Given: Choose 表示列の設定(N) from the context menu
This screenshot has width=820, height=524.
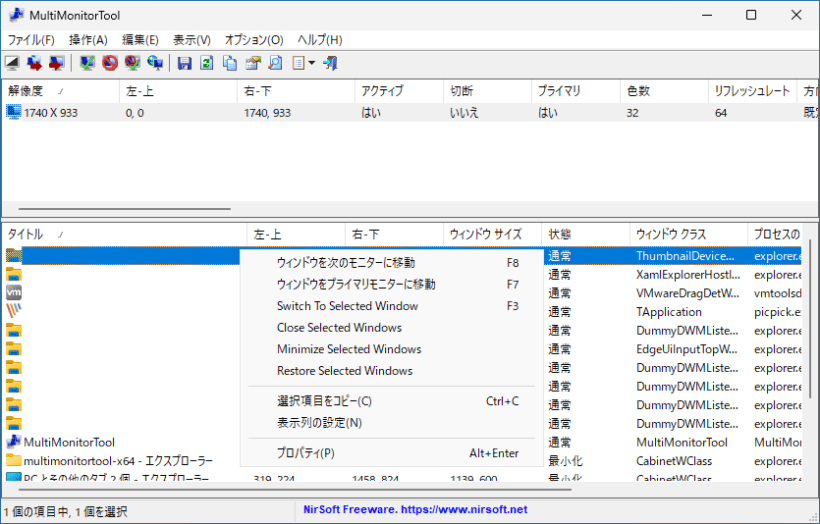Looking at the screenshot, I should [x=392, y=423].
